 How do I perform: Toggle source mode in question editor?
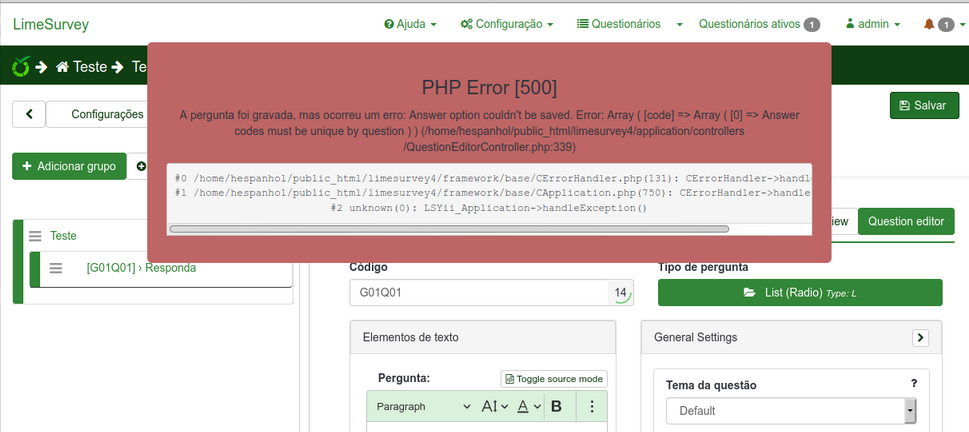(x=554, y=379)
